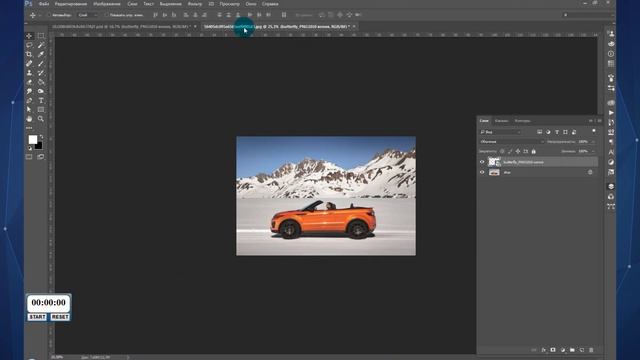Select the Healing Brush tool
The width and height of the screenshot is (640, 360).
[x=29, y=64]
